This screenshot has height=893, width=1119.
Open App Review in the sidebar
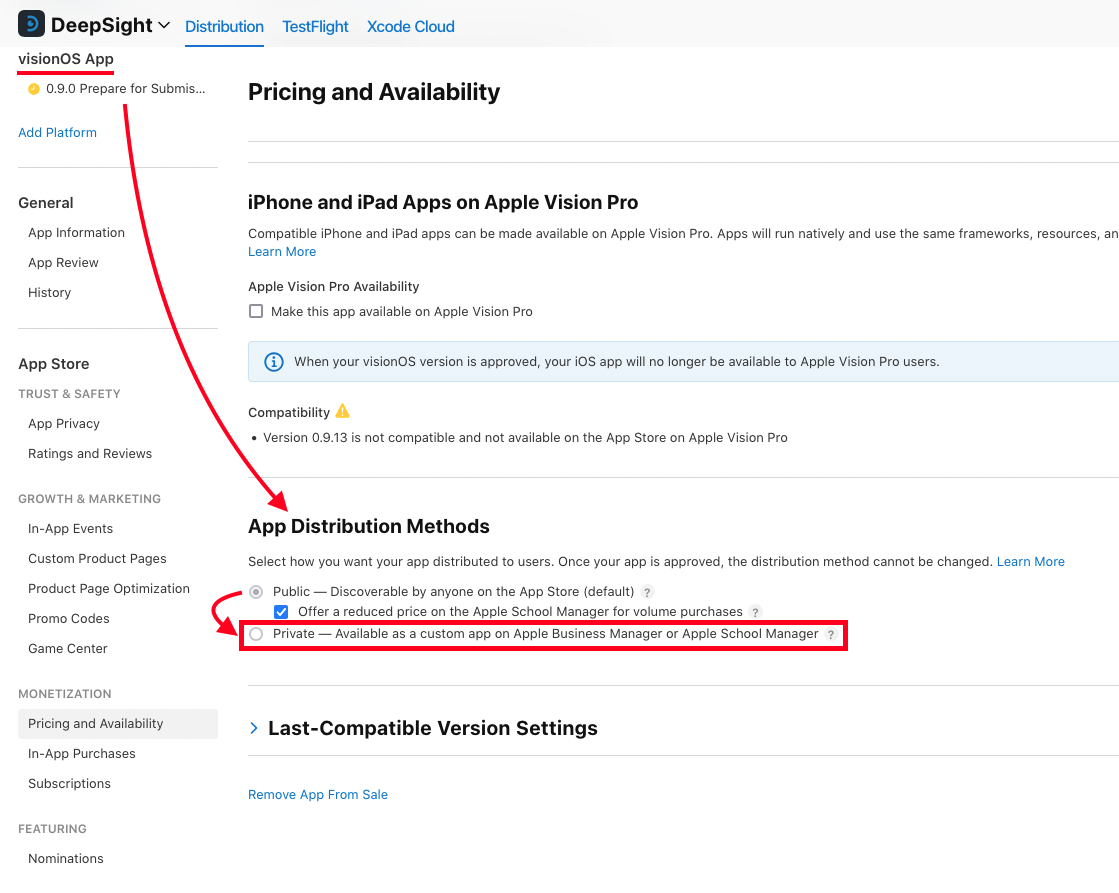(x=63, y=263)
